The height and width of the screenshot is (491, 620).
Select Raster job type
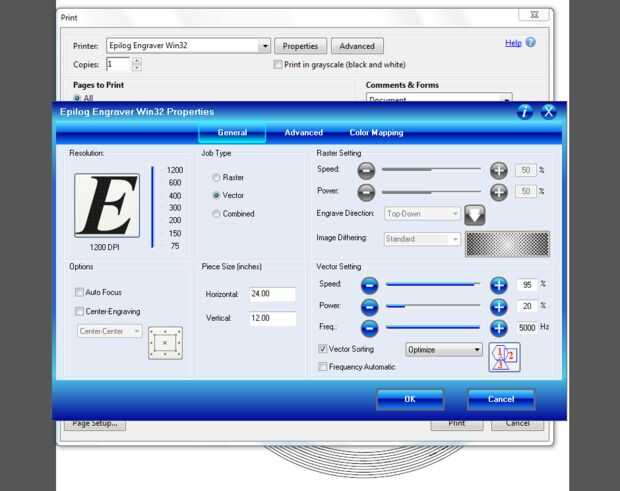tap(216, 178)
